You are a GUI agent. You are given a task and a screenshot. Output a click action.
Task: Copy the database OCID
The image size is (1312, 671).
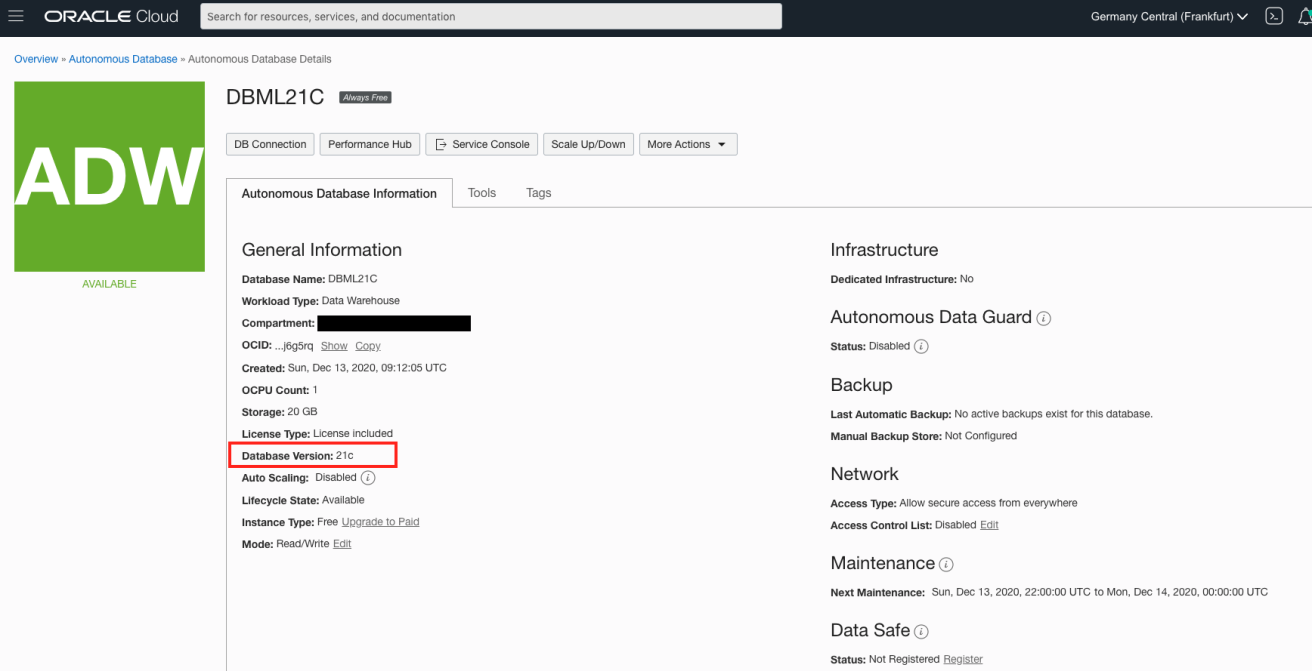[x=367, y=345]
